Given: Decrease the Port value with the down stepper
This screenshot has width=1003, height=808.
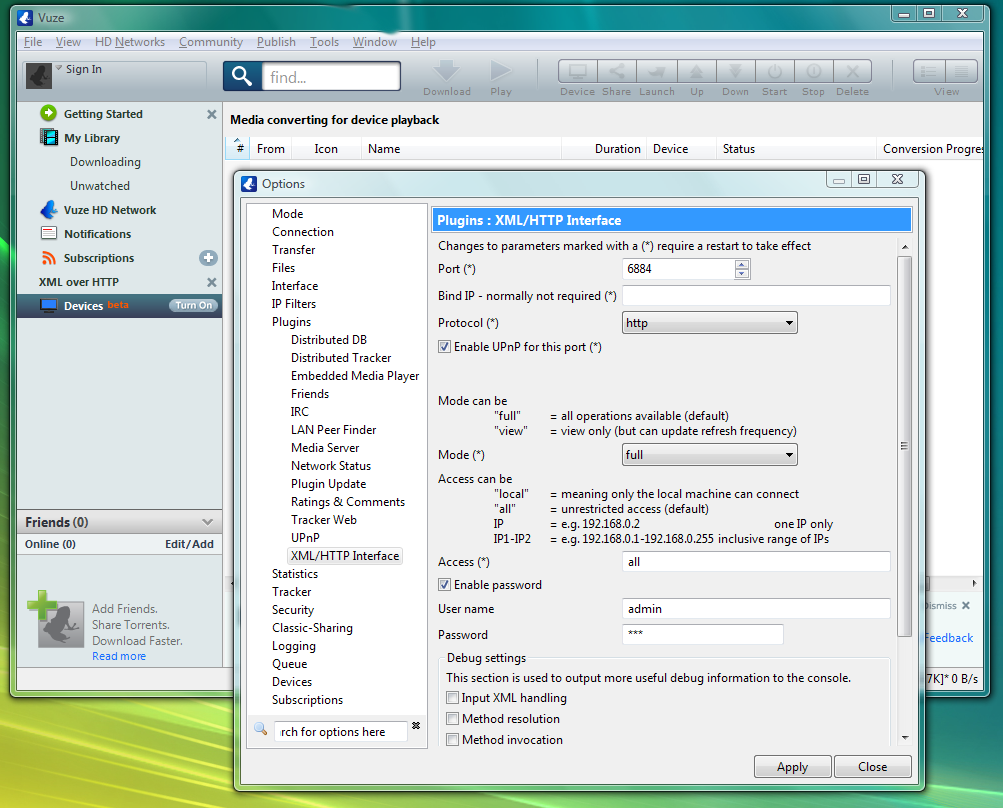Looking at the screenshot, I should [741, 274].
